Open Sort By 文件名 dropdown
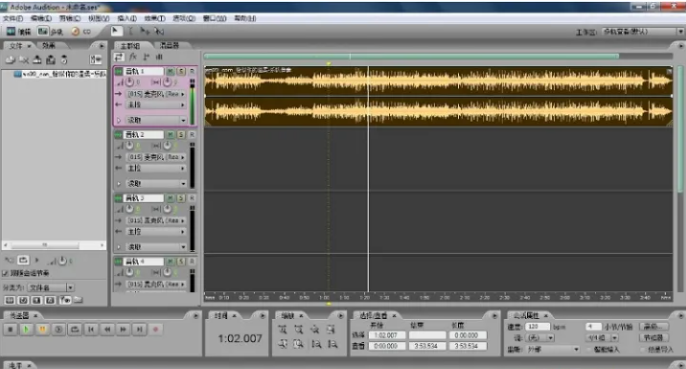Screen dimensions: 686x369 pyautogui.click(x=51, y=288)
